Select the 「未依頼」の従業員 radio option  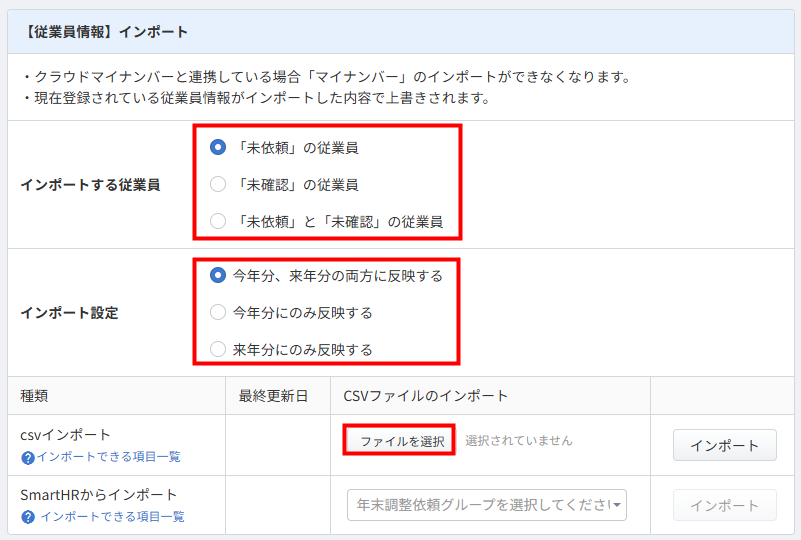pyautogui.click(x=218, y=147)
